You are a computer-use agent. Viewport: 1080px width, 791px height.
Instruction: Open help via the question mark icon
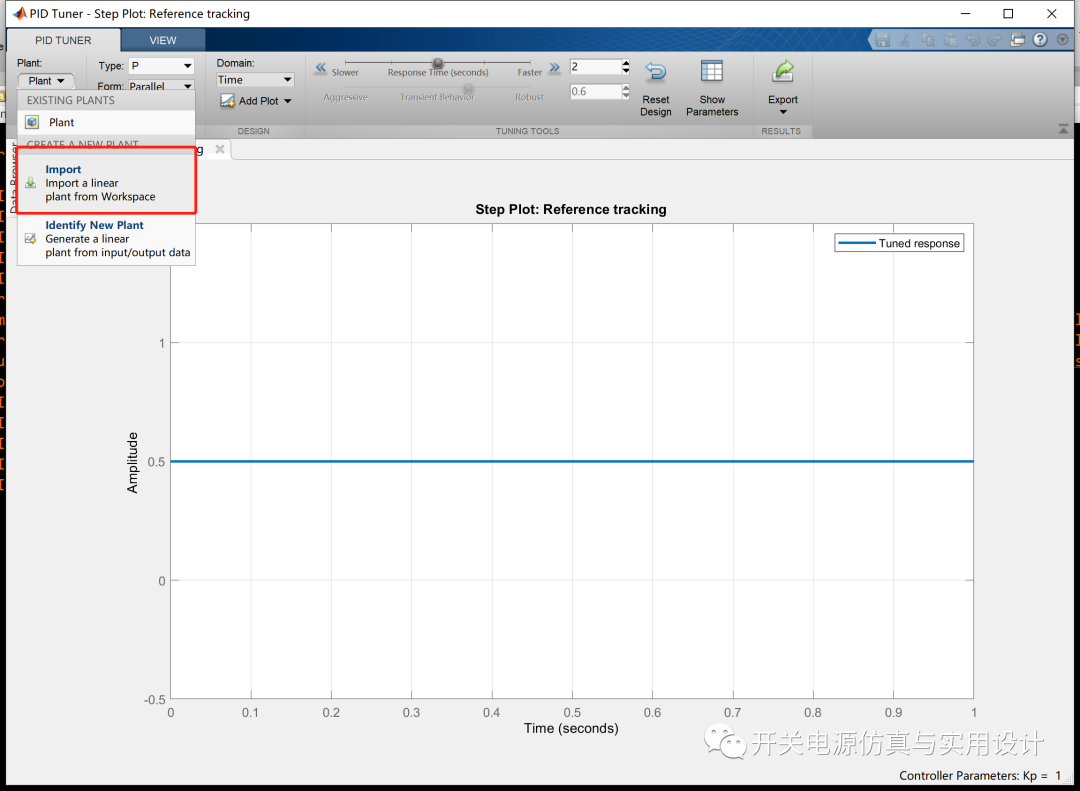point(1040,40)
